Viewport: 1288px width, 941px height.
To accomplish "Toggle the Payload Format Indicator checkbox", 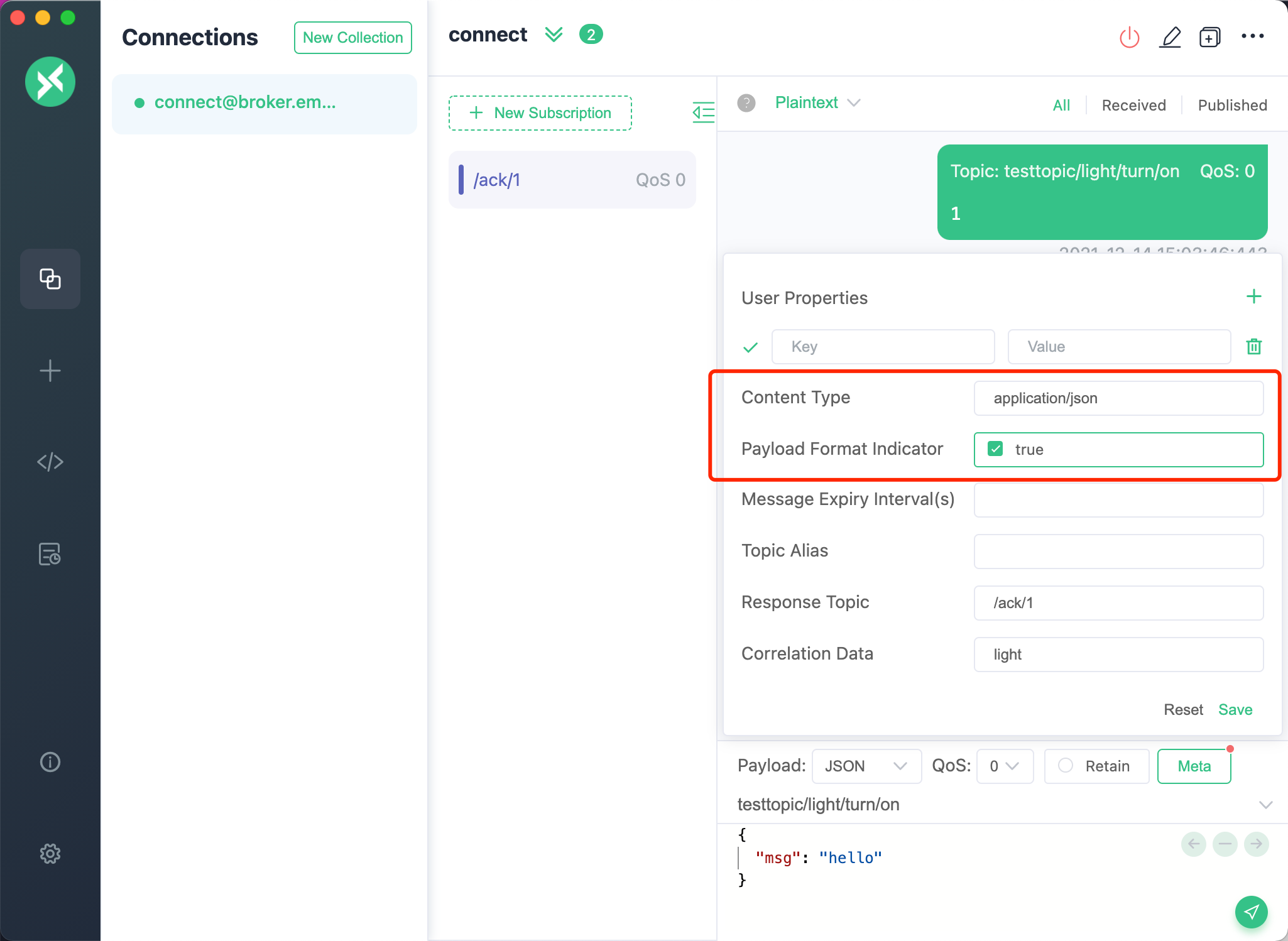I will click(x=995, y=449).
